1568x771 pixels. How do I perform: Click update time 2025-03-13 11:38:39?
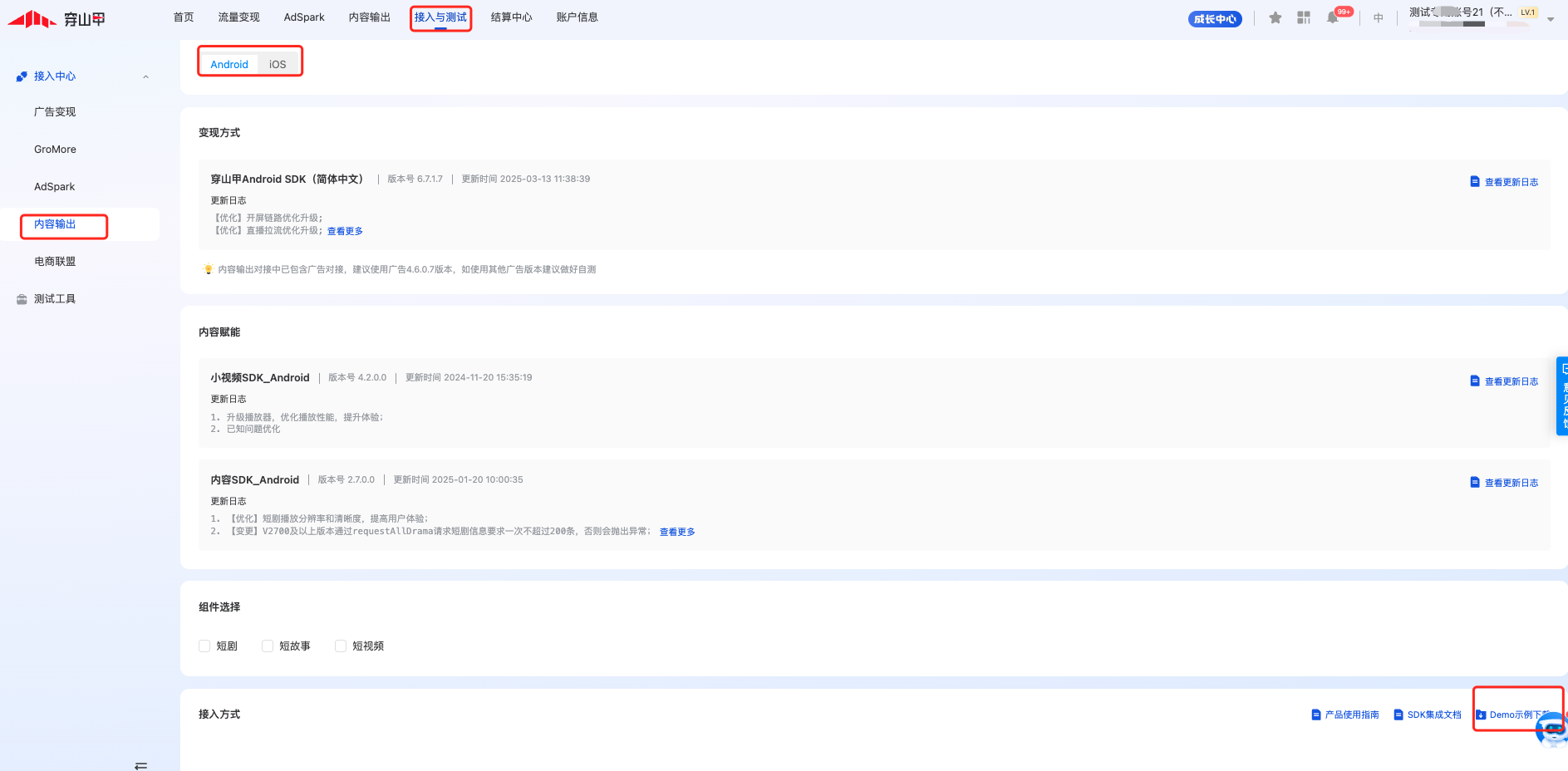coord(526,179)
